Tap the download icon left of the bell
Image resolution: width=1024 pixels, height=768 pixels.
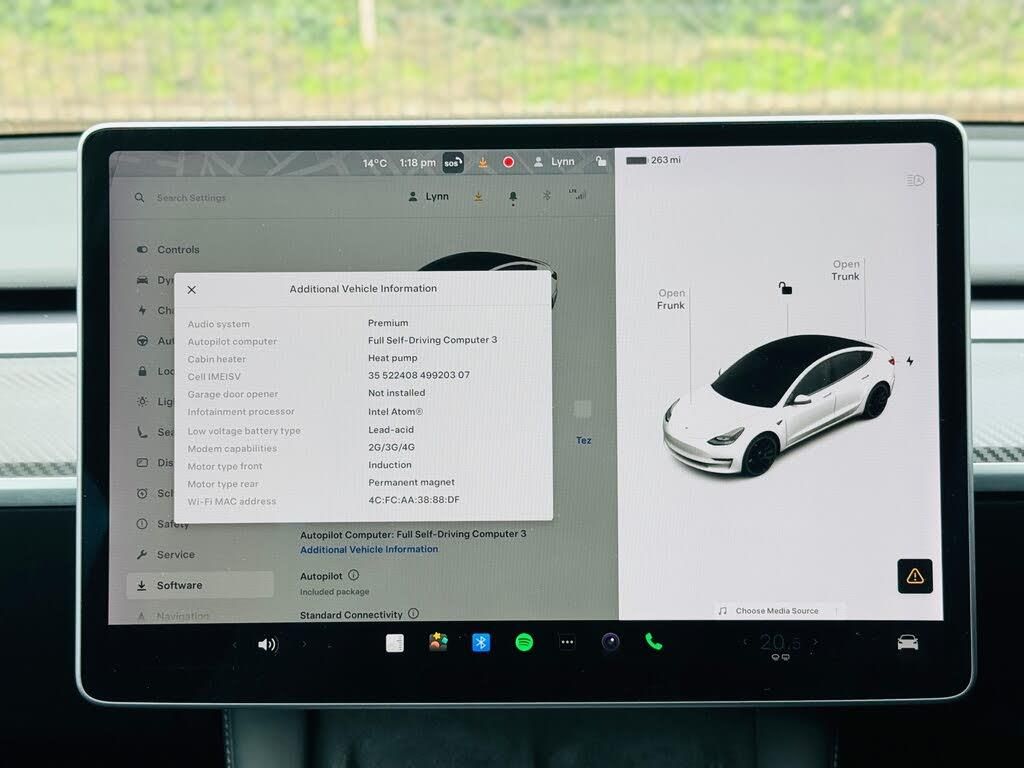click(478, 196)
